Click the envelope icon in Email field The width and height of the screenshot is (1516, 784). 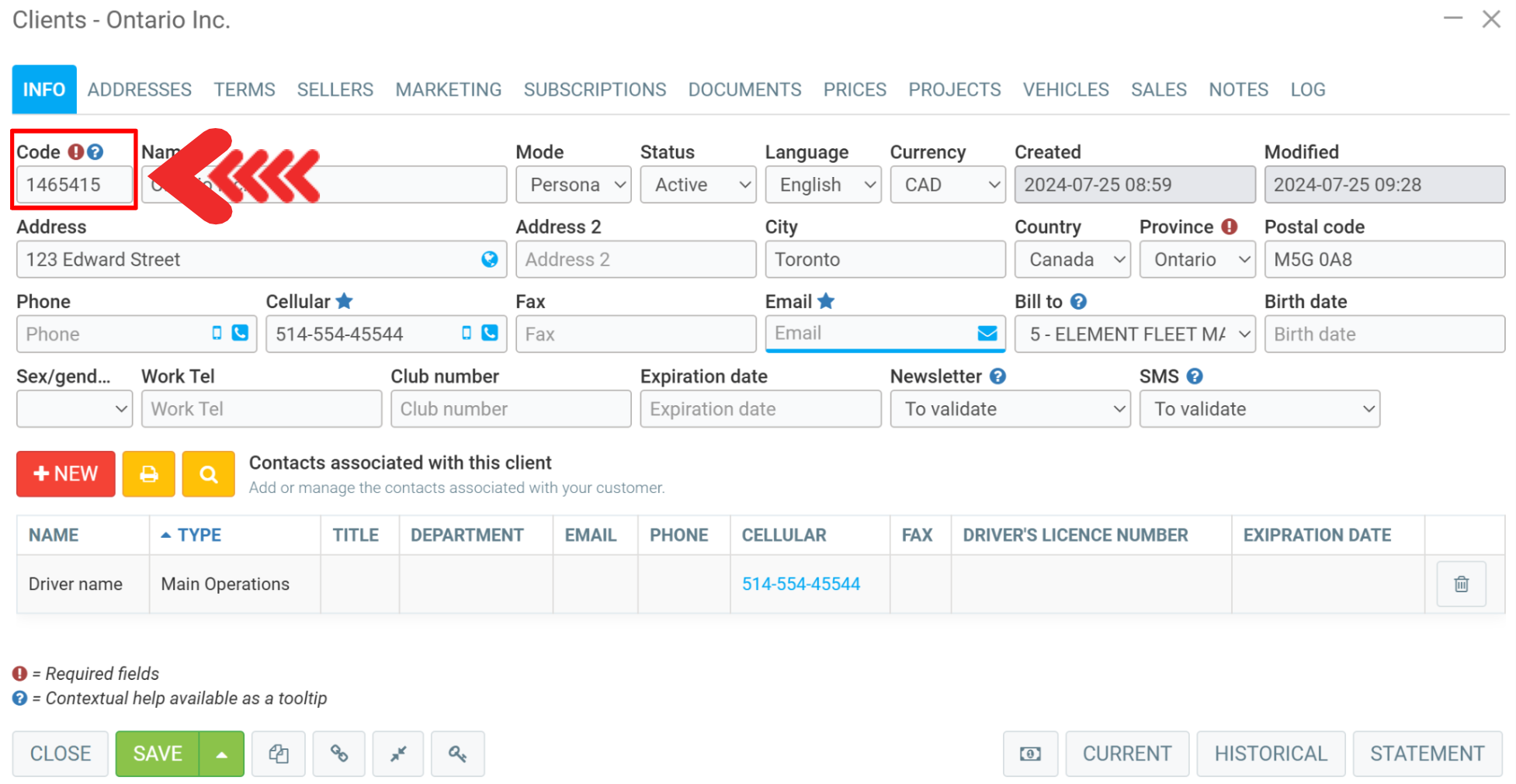pyautogui.click(x=987, y=333)
